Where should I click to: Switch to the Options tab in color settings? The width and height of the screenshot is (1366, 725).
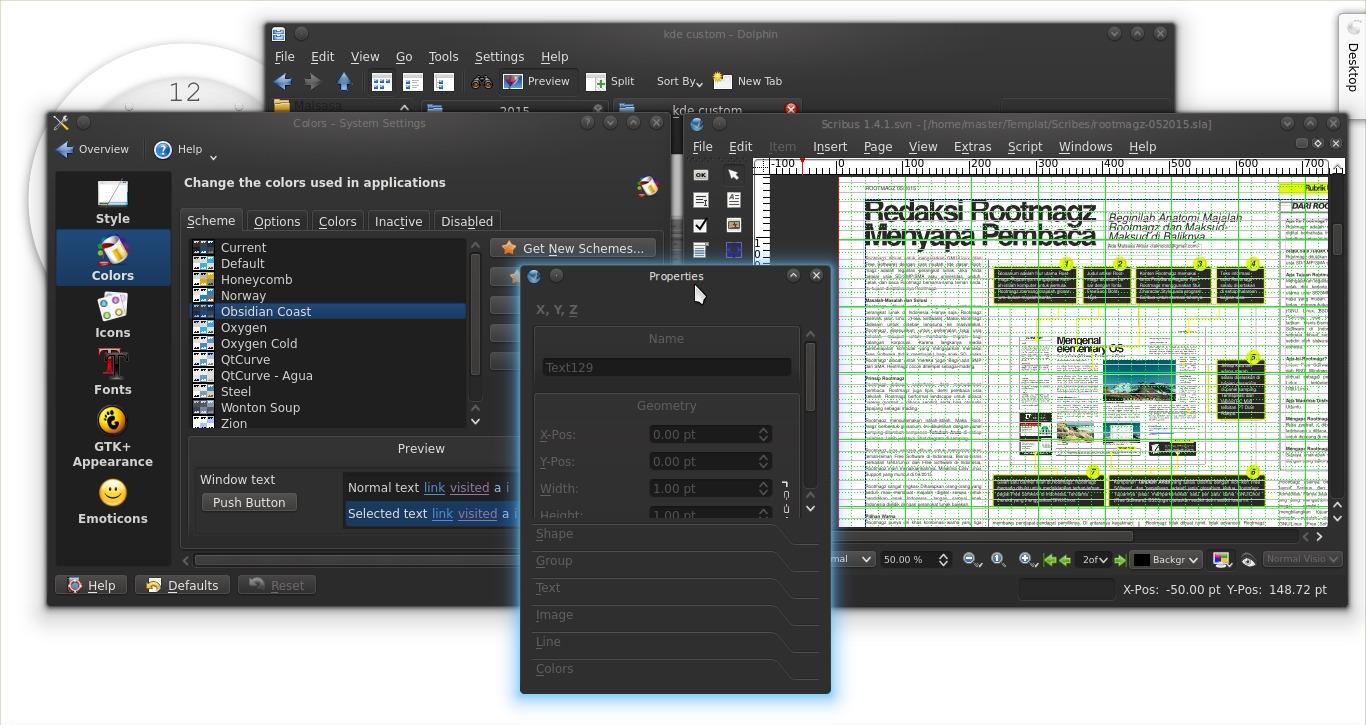(x=276, y=221)
